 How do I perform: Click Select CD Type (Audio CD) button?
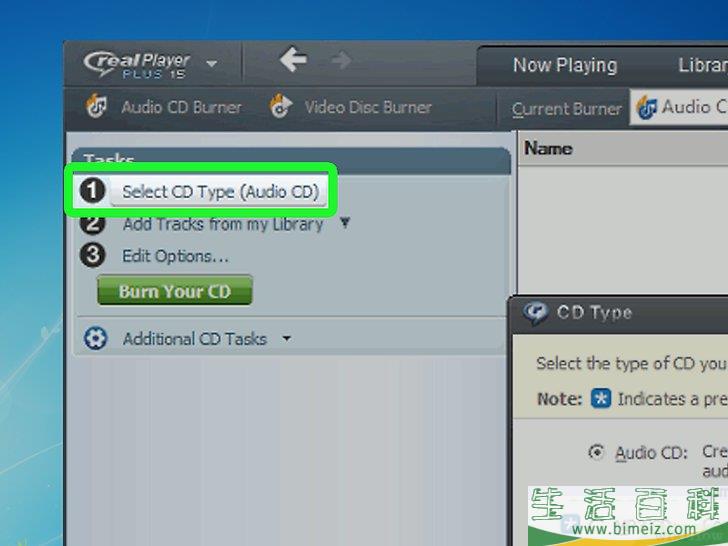click(x=219, y=192)
